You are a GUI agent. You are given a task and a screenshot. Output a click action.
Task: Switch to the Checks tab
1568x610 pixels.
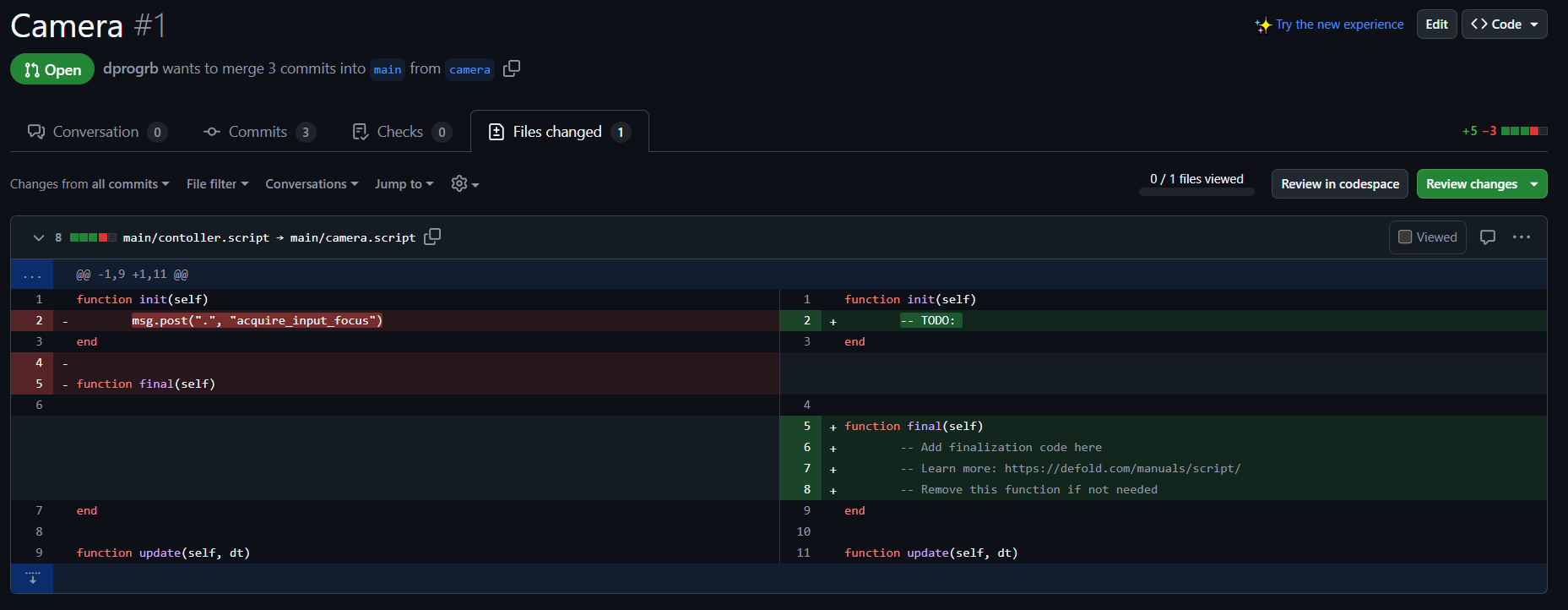click(x=402, y=132)
